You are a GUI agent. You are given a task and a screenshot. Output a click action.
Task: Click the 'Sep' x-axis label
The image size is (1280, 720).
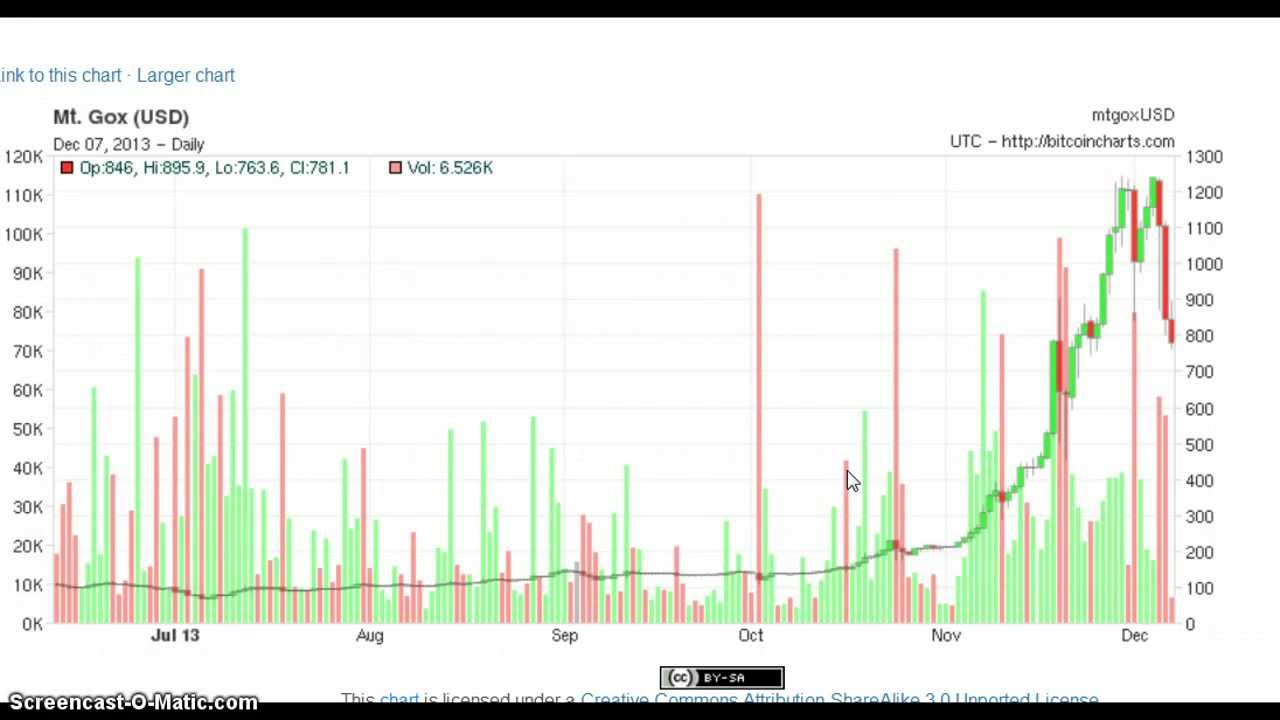tap(565, 635)
